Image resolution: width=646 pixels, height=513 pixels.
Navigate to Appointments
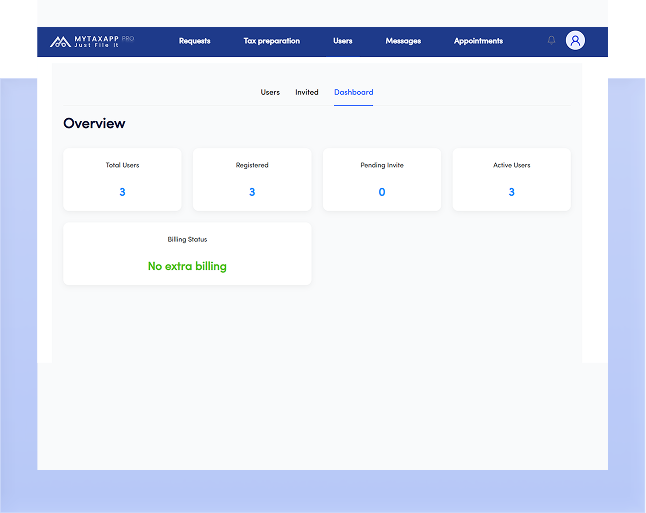coord(478,41)
